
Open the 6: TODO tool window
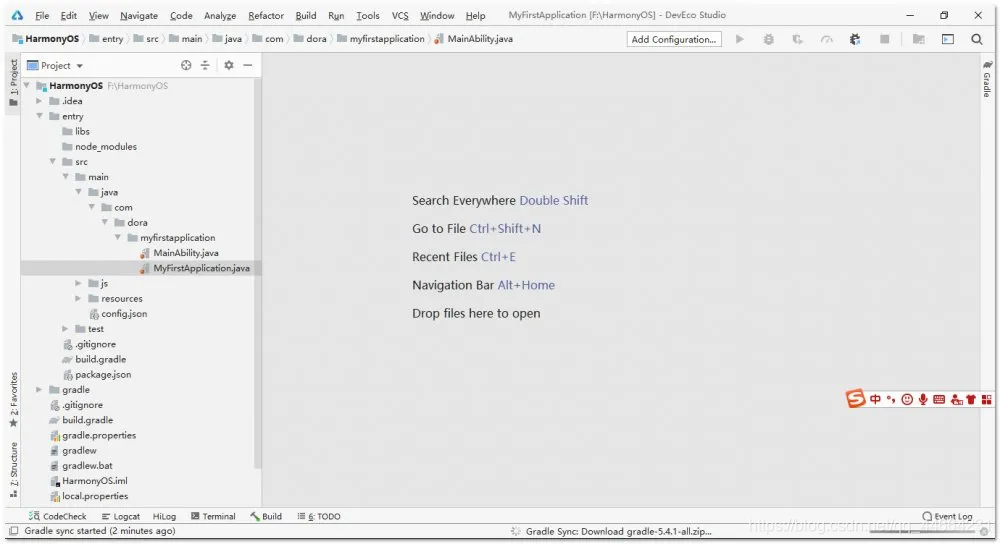coord(319,516)
